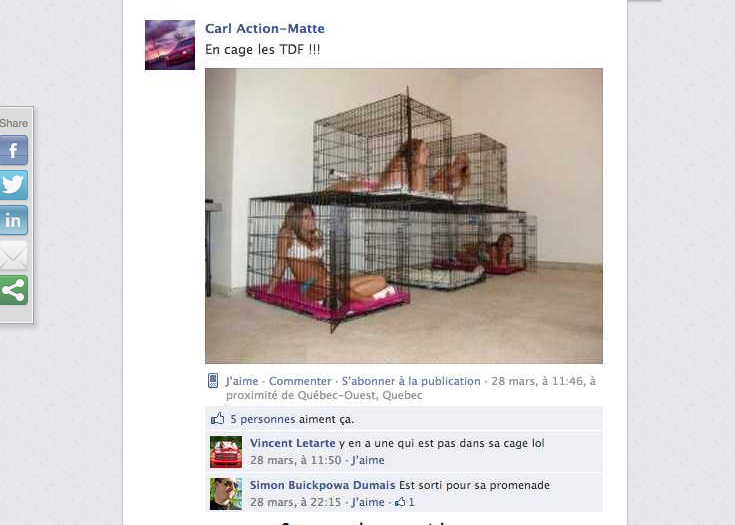Share on LinkedIn via sidebar icon
Viewport: 735px width, 525px height.
click(13, 220)
